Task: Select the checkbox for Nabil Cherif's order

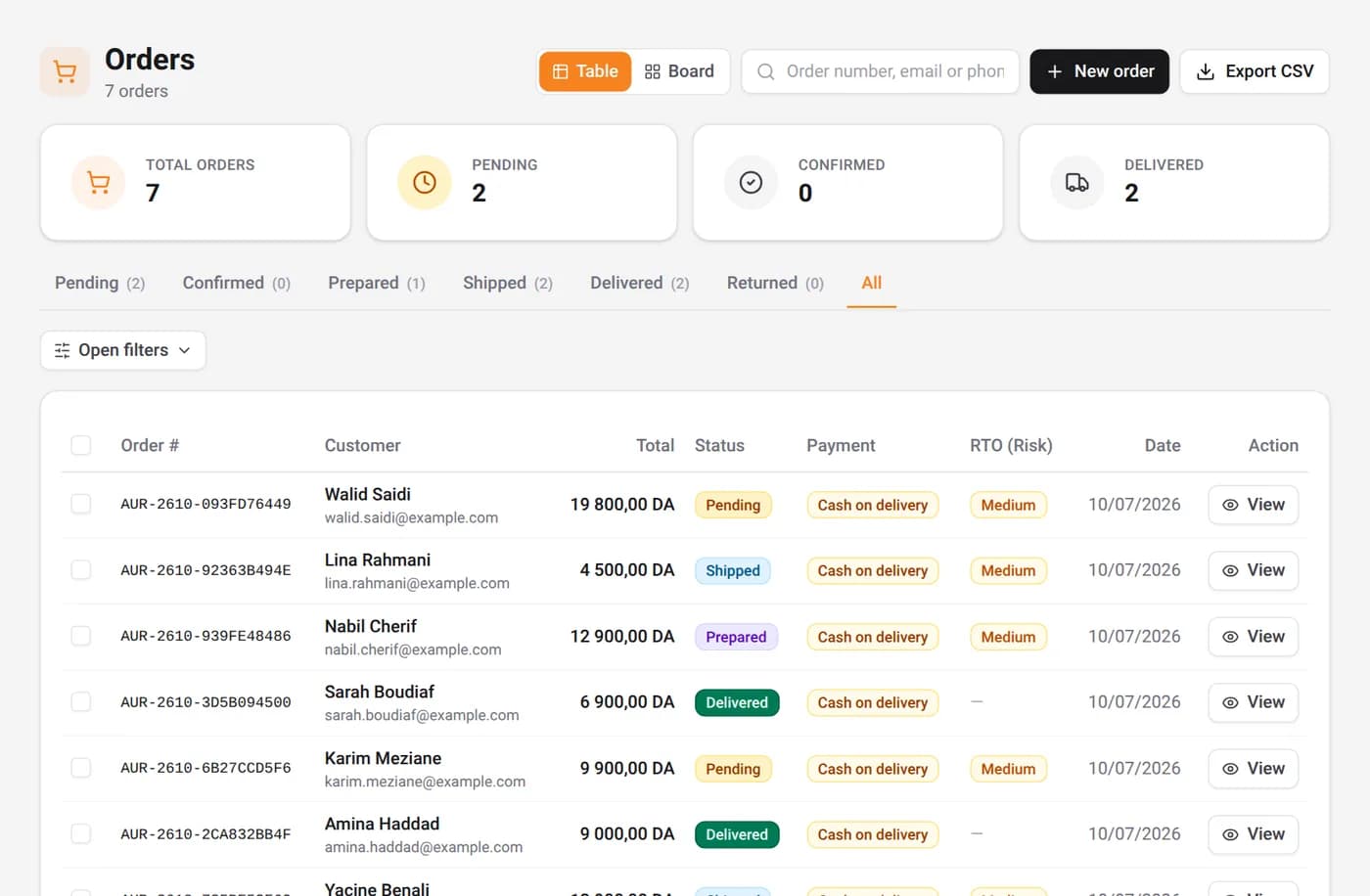Action: coord(81,636)
